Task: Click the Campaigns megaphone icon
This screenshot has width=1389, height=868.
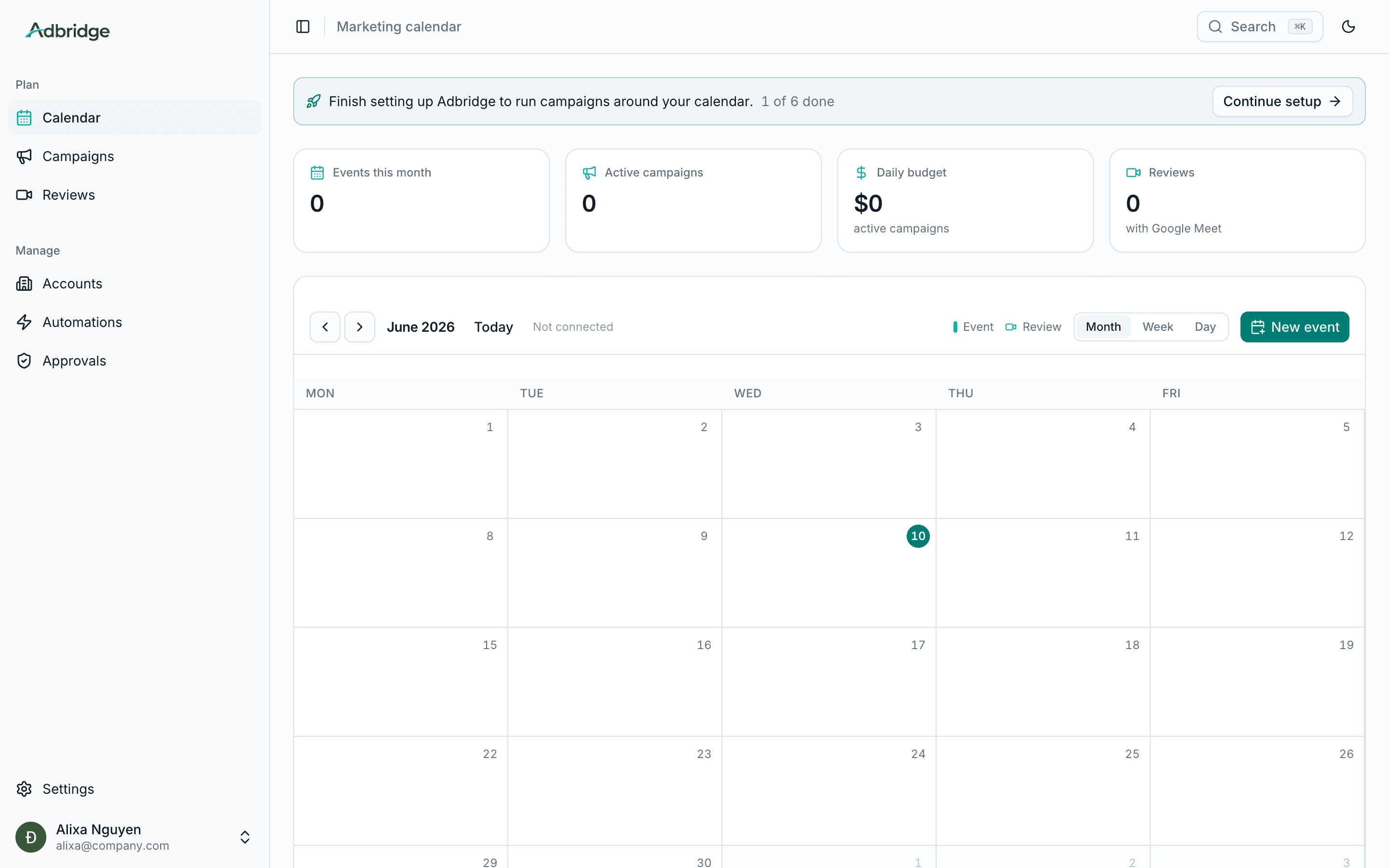Action: 24,156
